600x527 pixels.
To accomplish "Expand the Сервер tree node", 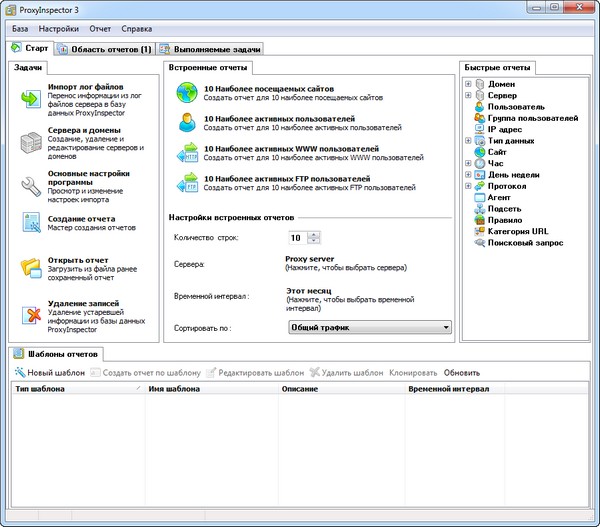I will point(468,96).
